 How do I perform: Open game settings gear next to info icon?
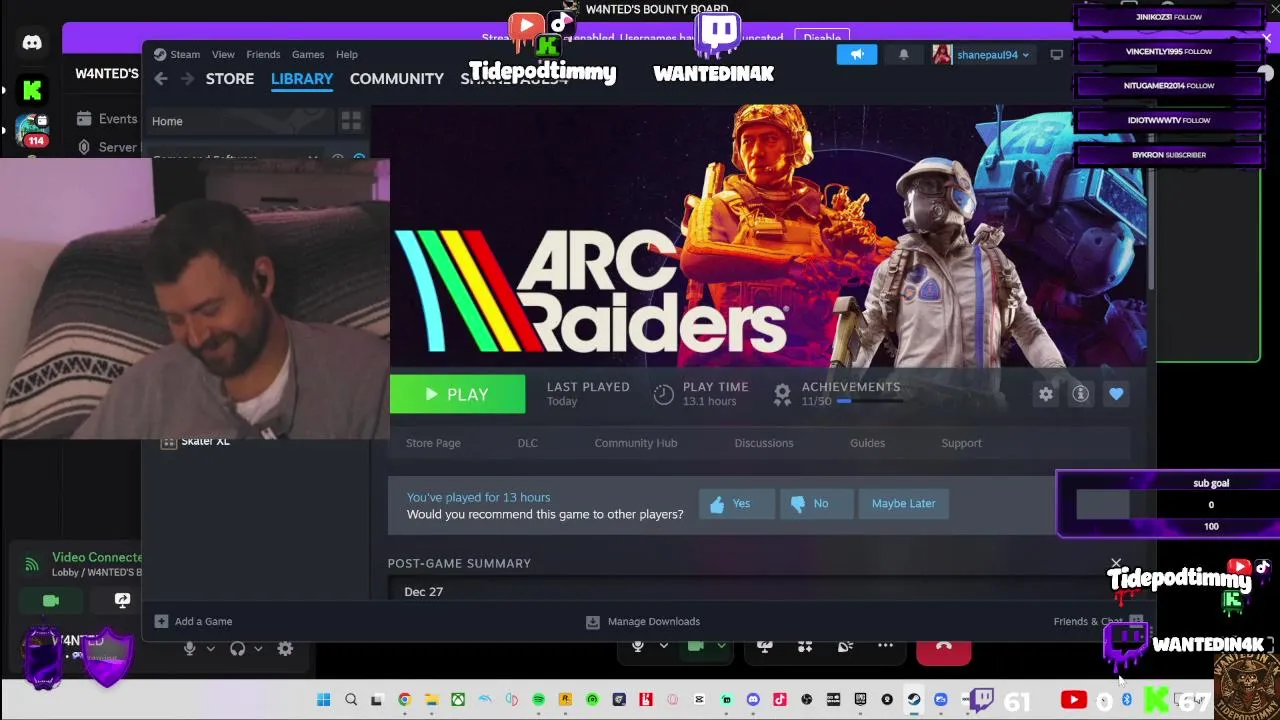(1045, 394)
